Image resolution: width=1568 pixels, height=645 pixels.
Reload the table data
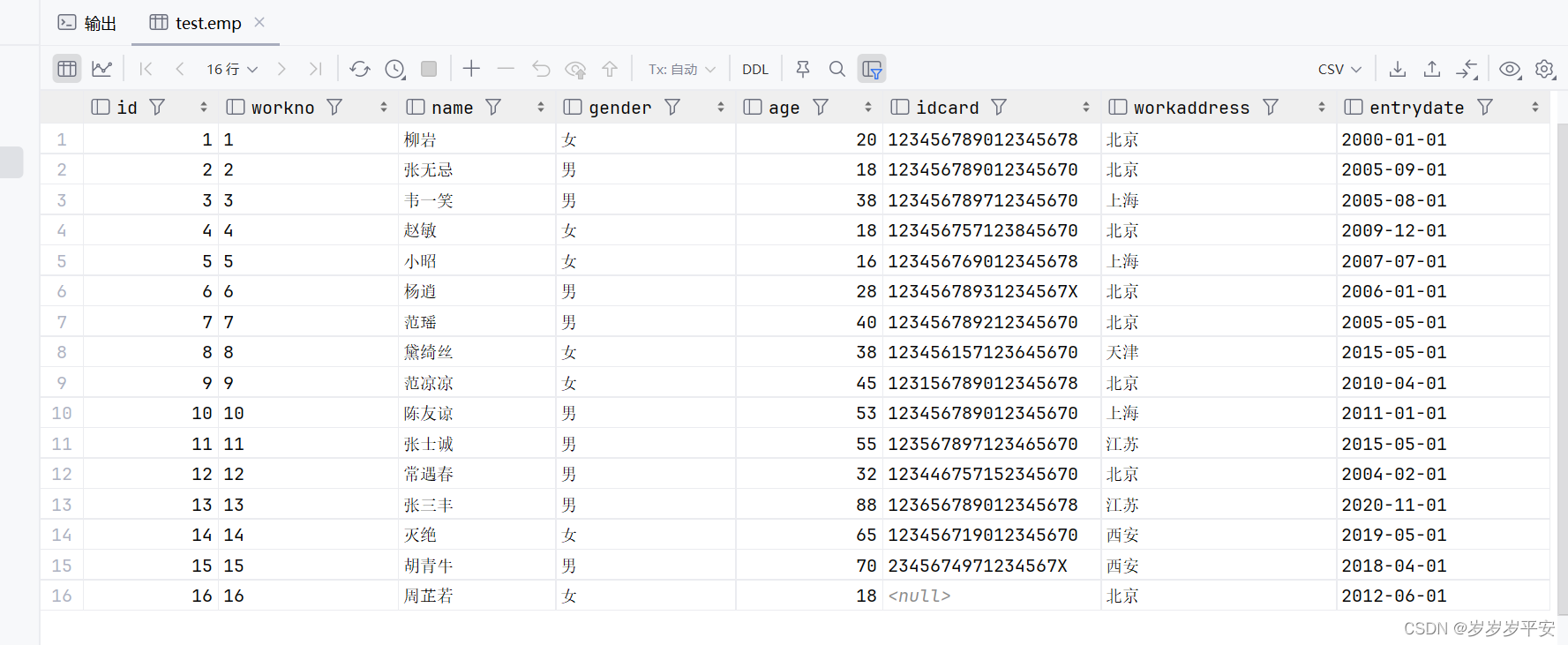360,69
